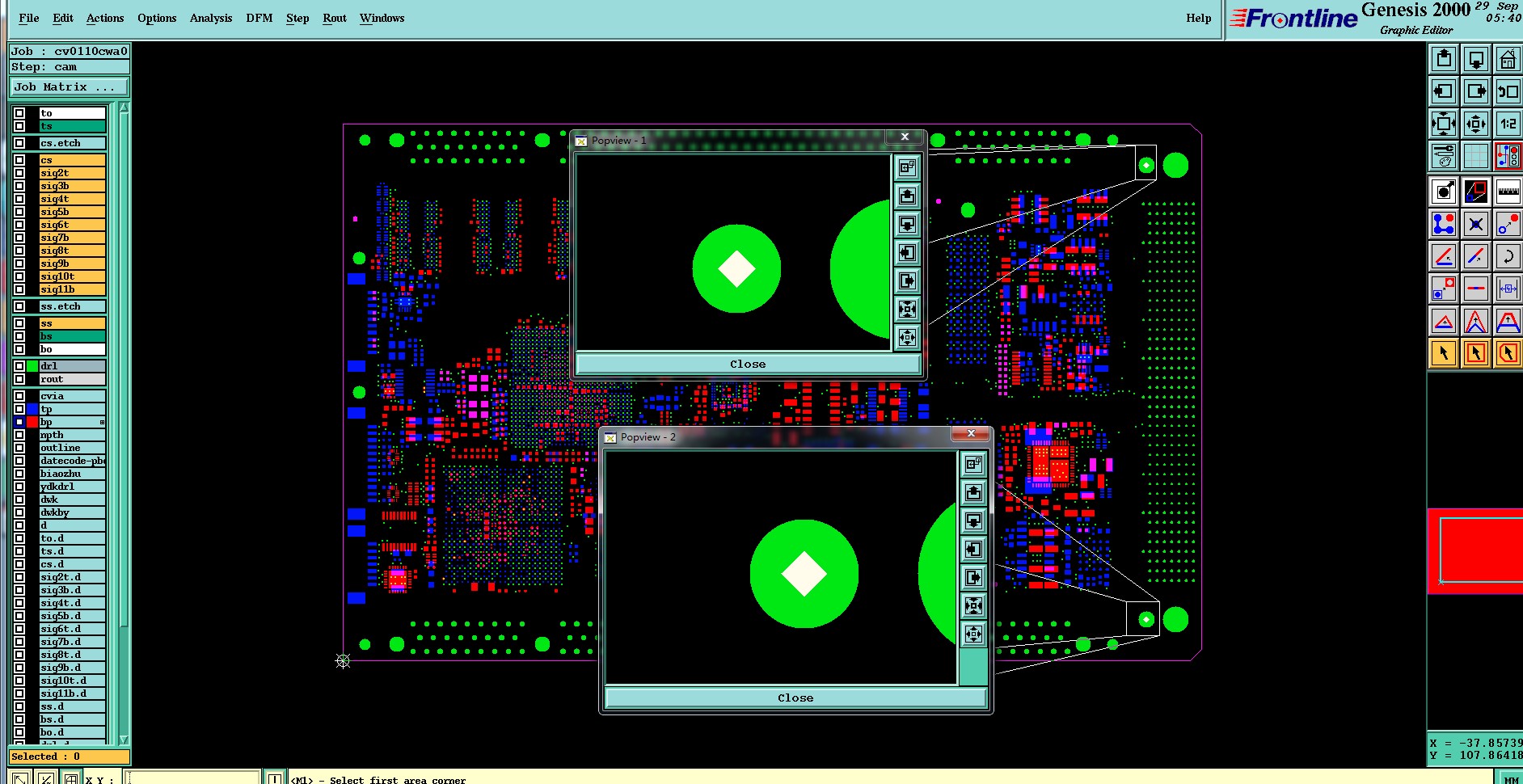Click pan-left icon in Popview 1
1523x784 pixels.
click(907, 252)
